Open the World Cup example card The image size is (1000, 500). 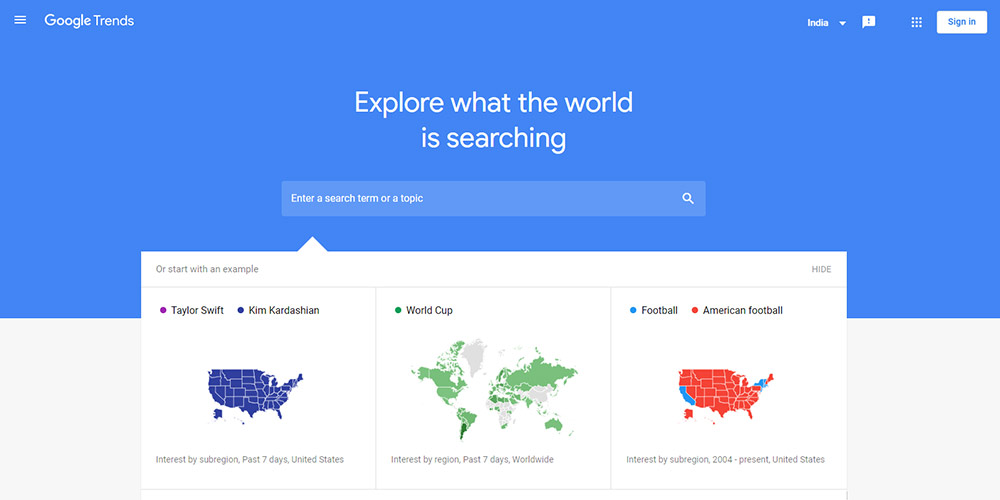493,388
